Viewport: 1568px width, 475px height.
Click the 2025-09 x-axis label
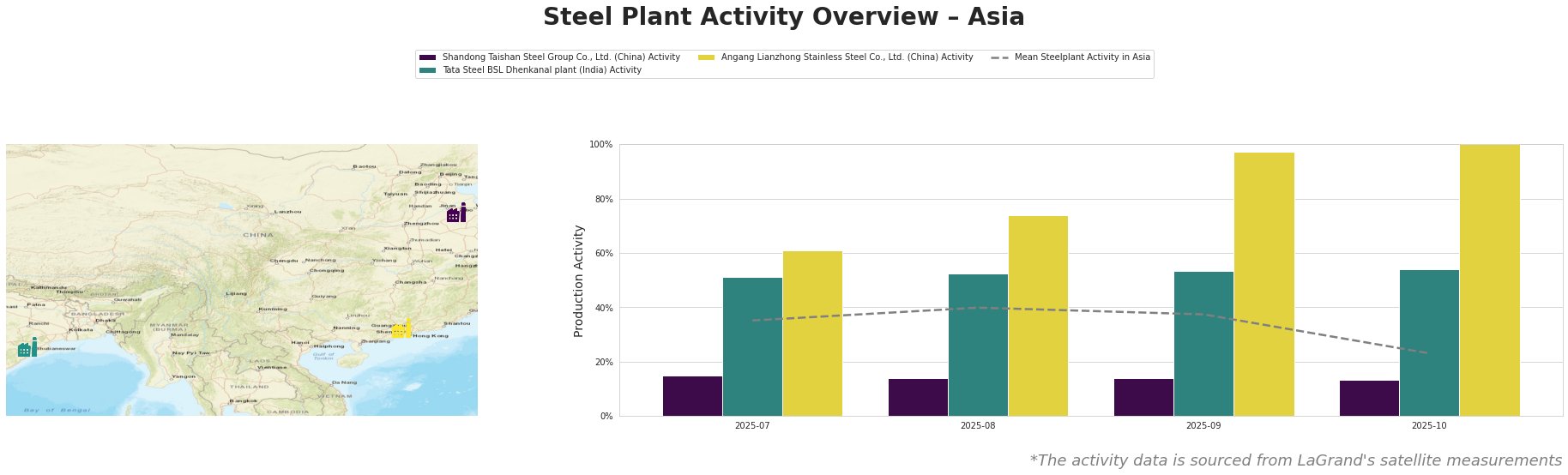tap(1203, 425)
